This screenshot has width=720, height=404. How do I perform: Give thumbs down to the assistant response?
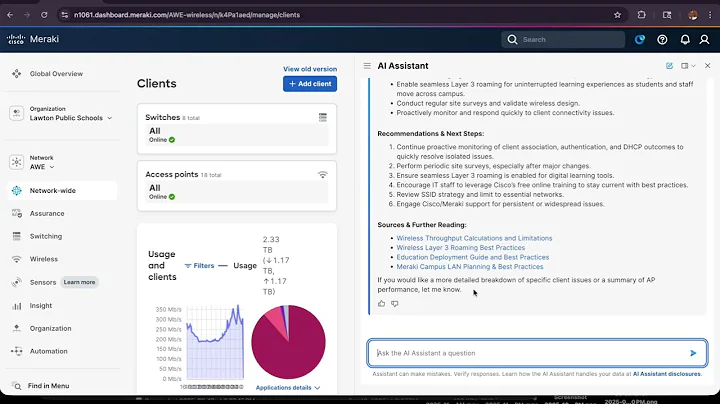395,303
